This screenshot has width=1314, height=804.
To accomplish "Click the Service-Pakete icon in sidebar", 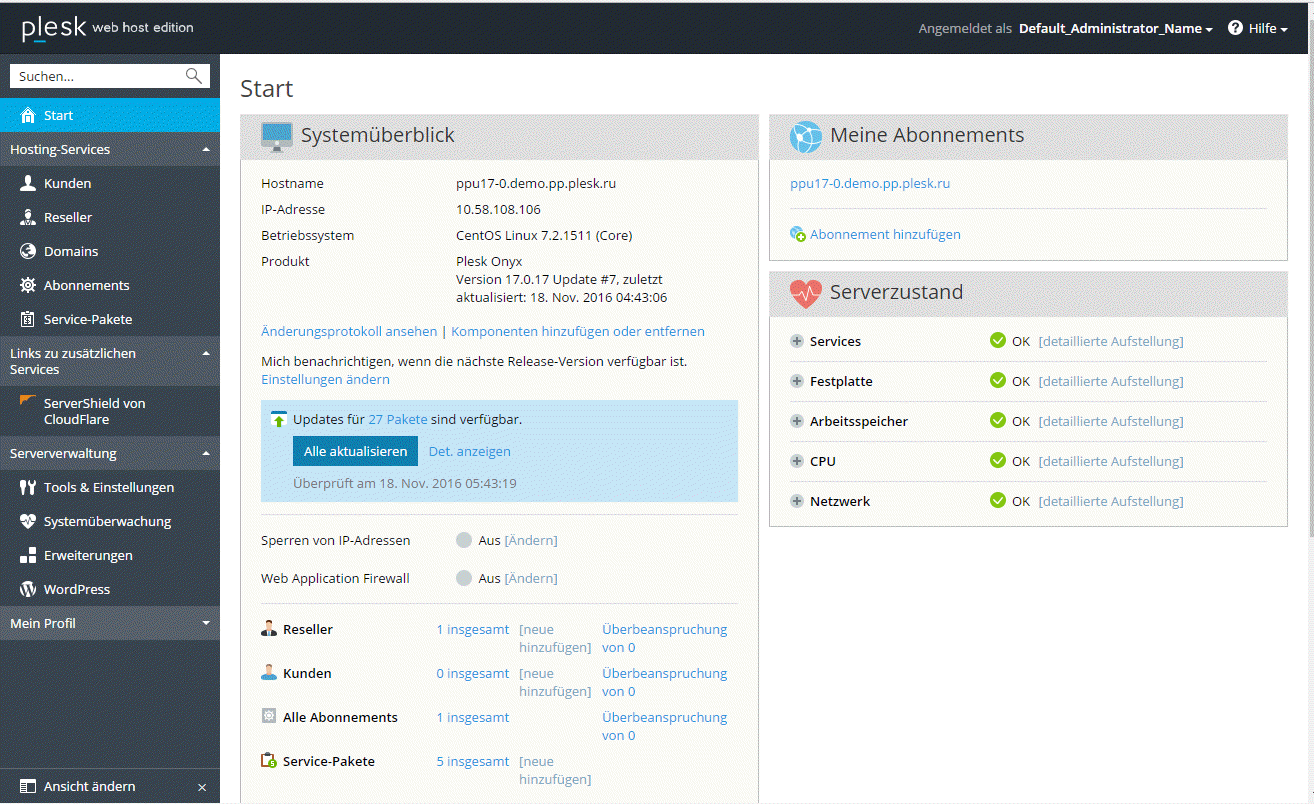I will pos(28,319).
